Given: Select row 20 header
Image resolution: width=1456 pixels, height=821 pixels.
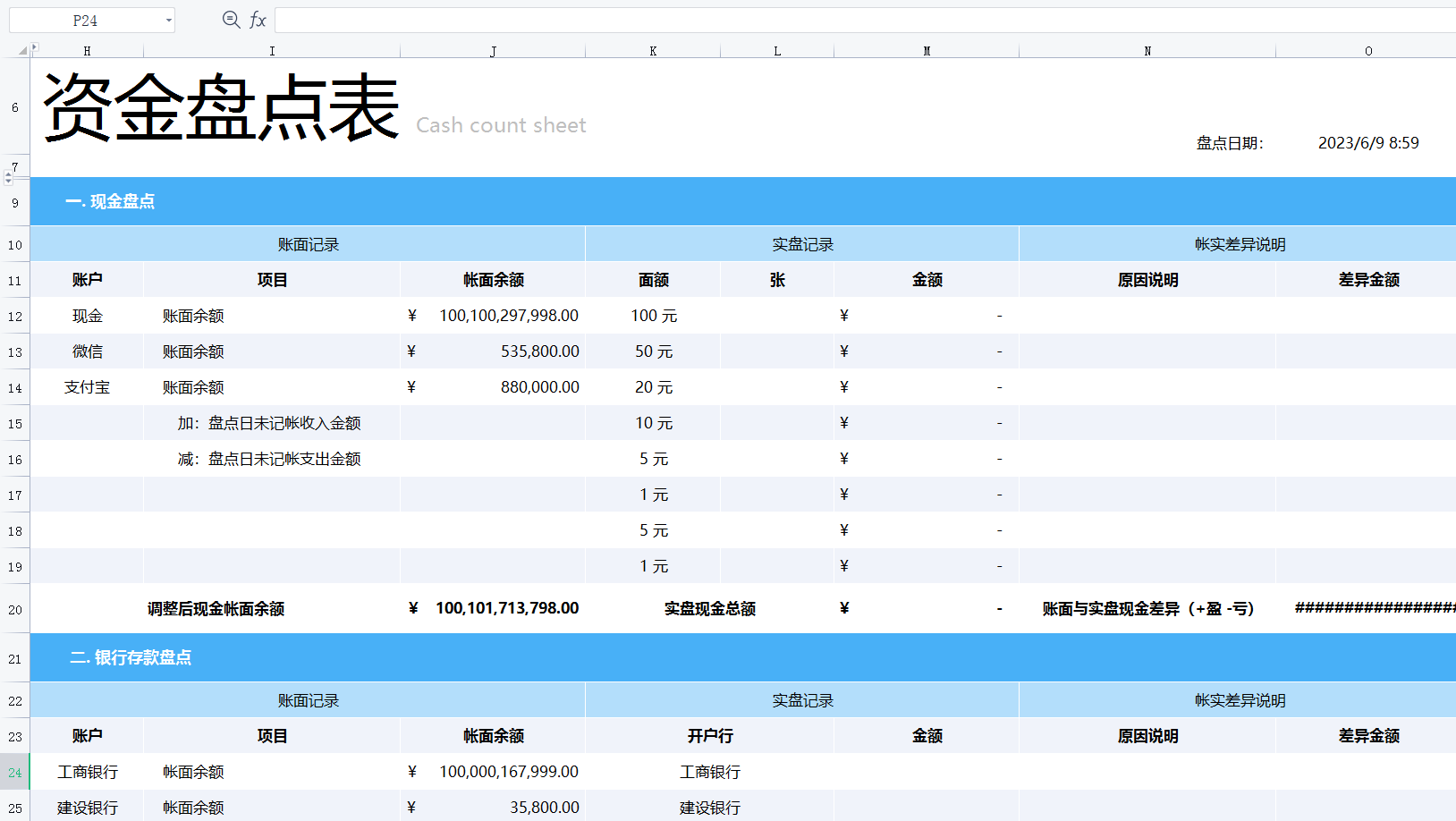Looking at the screenshot, I should (15, 609).
